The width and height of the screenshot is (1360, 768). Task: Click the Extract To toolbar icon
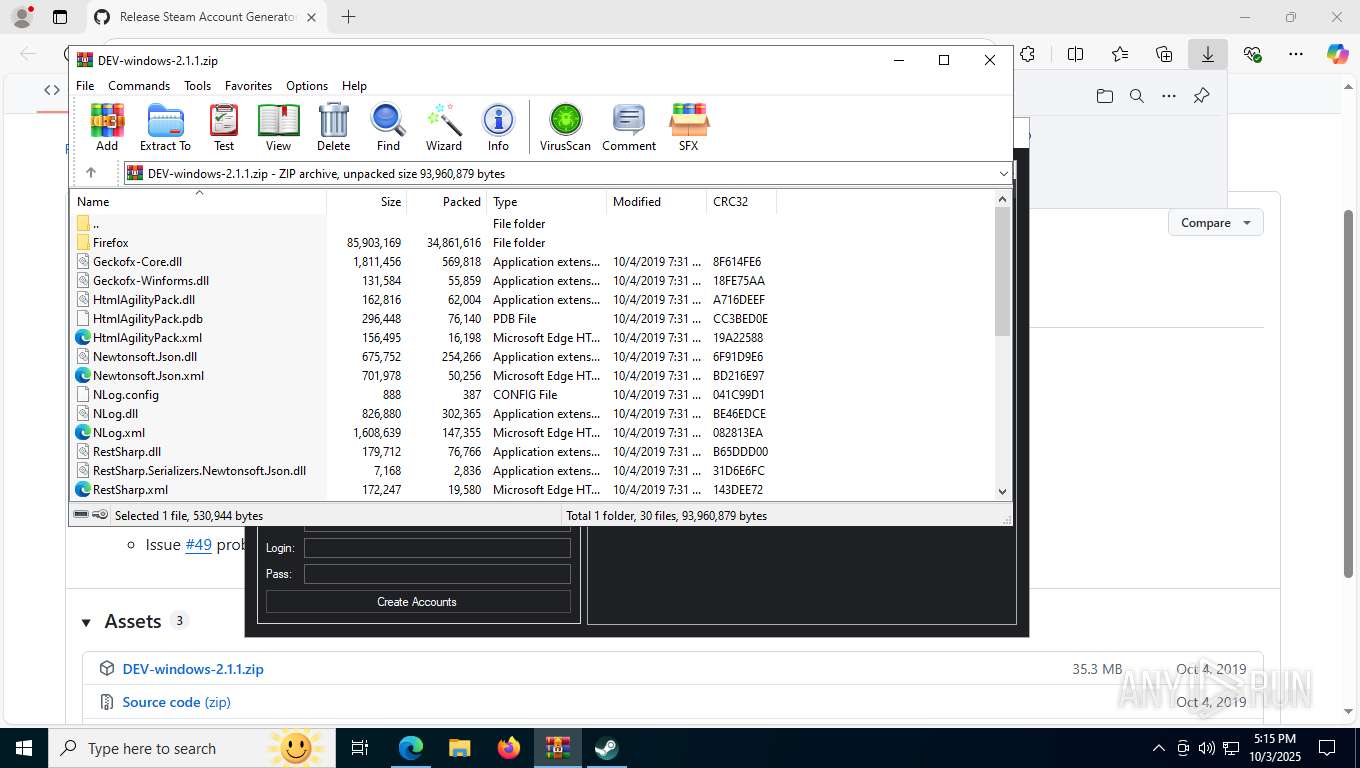click(x=165, y=127)
